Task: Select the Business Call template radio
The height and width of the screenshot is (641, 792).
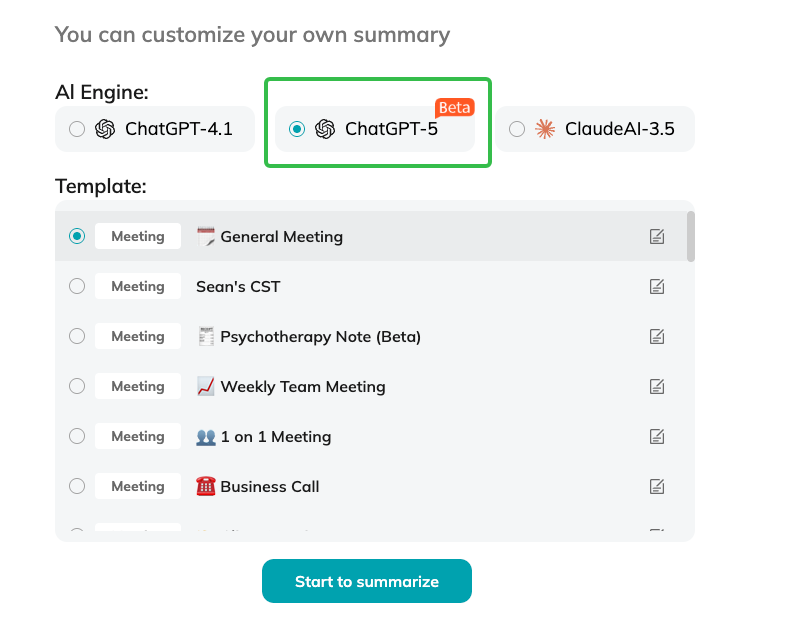Action: 77,487
